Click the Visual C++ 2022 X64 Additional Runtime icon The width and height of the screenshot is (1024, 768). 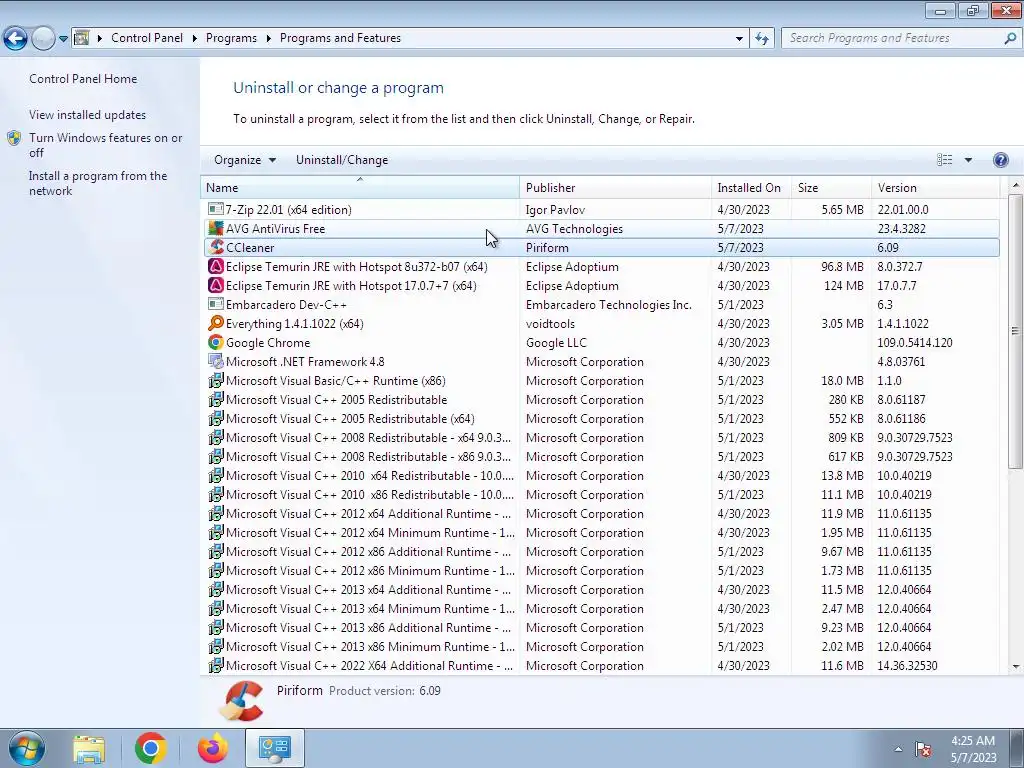coord(216,665)
